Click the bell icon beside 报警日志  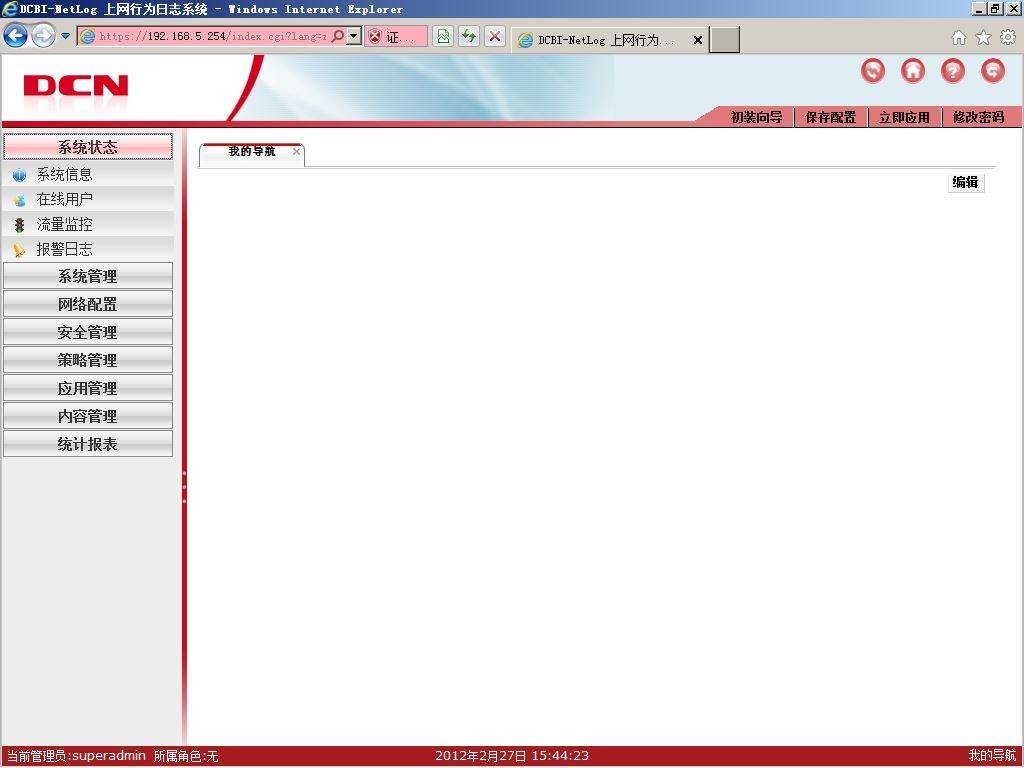20,250
